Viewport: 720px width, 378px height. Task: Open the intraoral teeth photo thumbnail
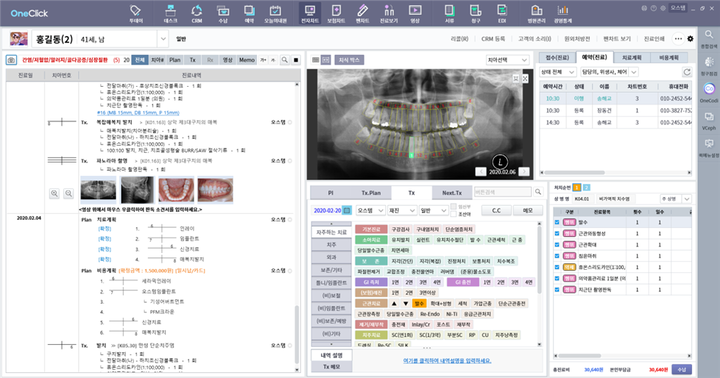click(x=215, y=190)
